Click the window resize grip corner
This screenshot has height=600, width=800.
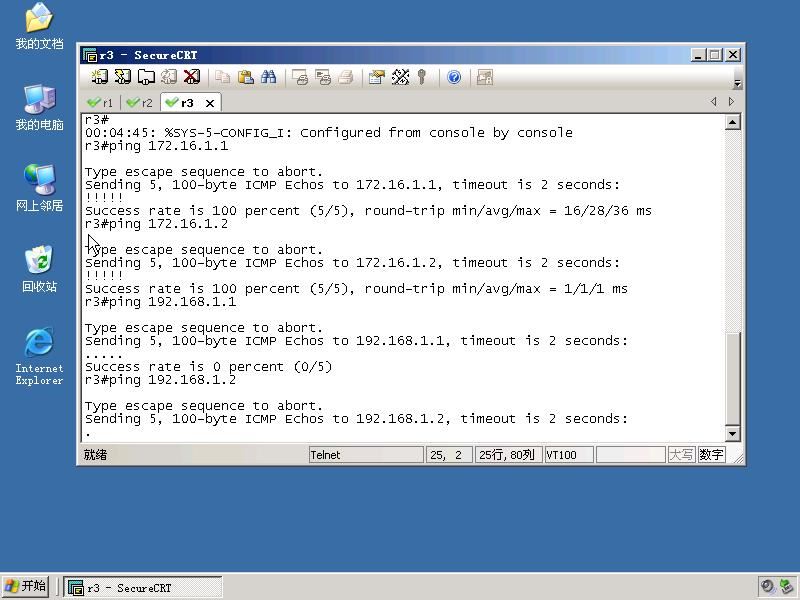[737, 458]
